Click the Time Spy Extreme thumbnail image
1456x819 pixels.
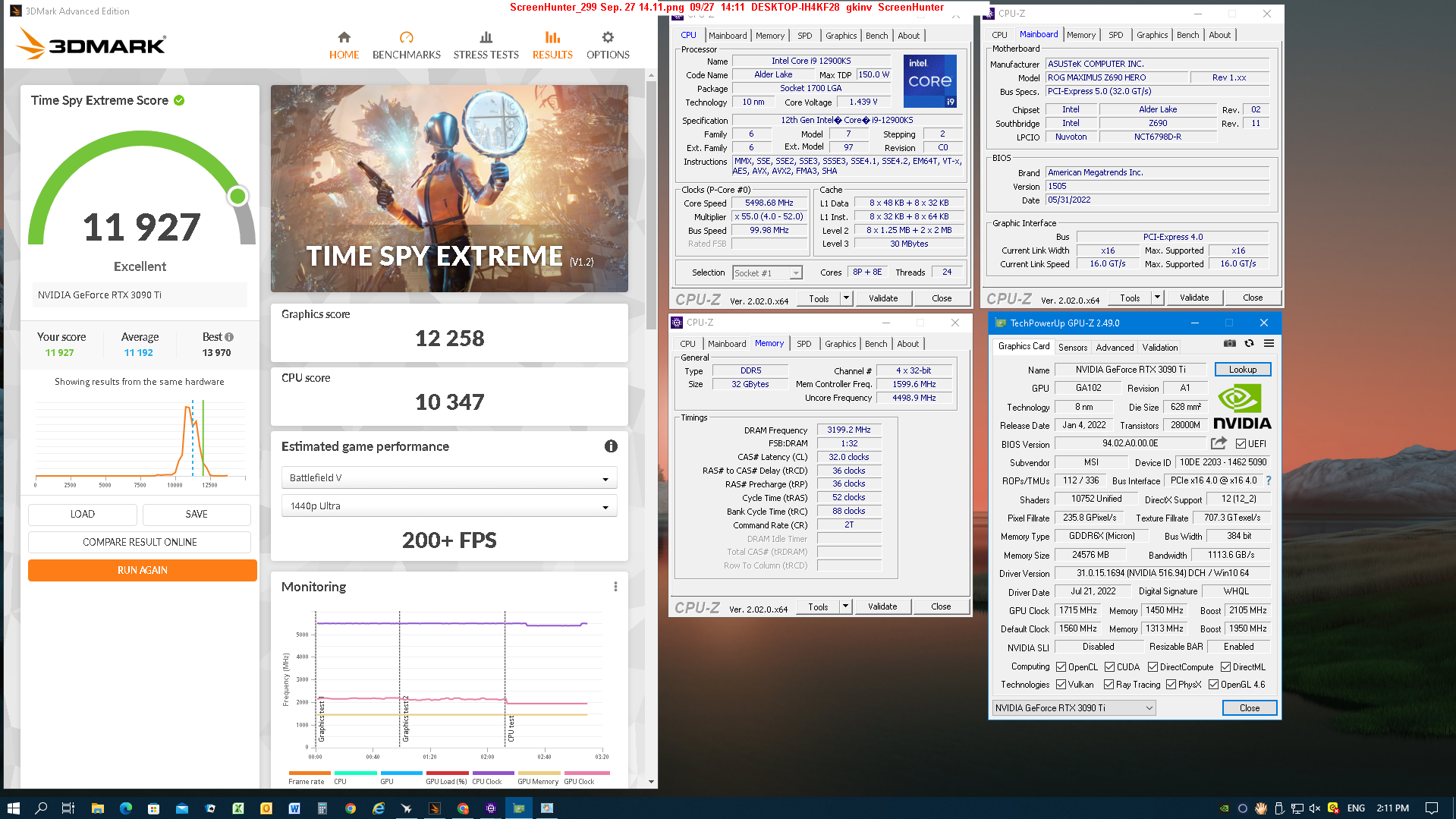point(449,188)
